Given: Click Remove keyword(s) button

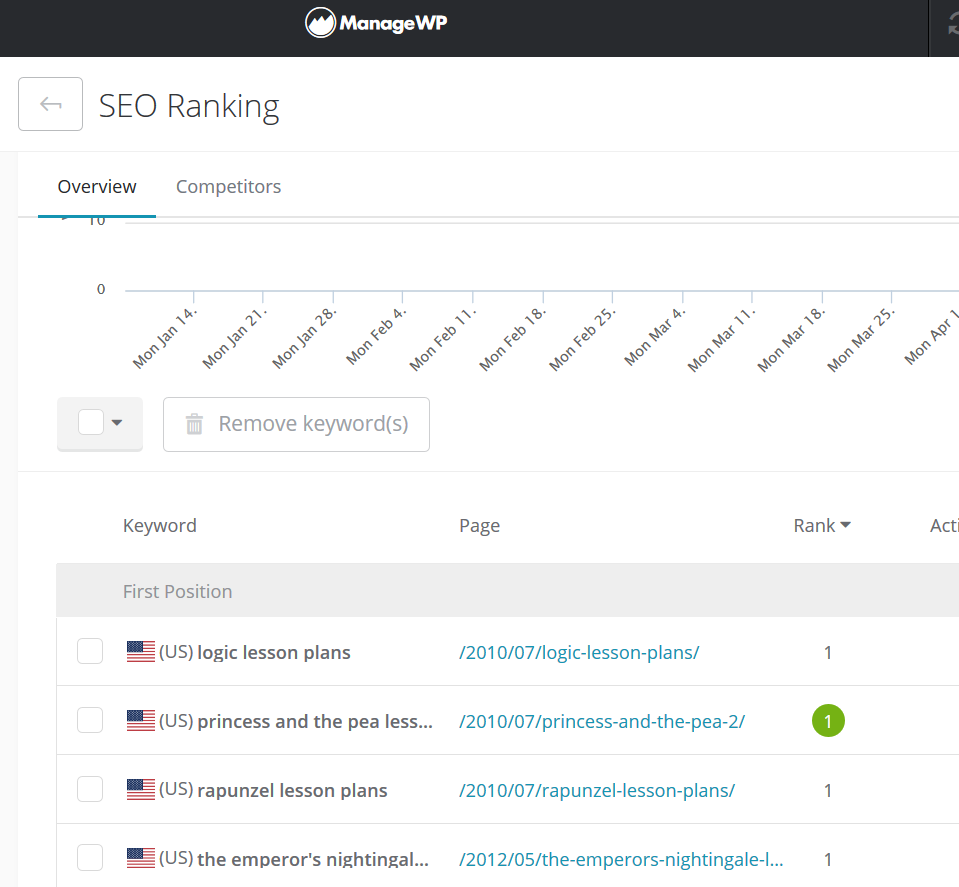Looking at the screenshot, I should tap(296, 424).
